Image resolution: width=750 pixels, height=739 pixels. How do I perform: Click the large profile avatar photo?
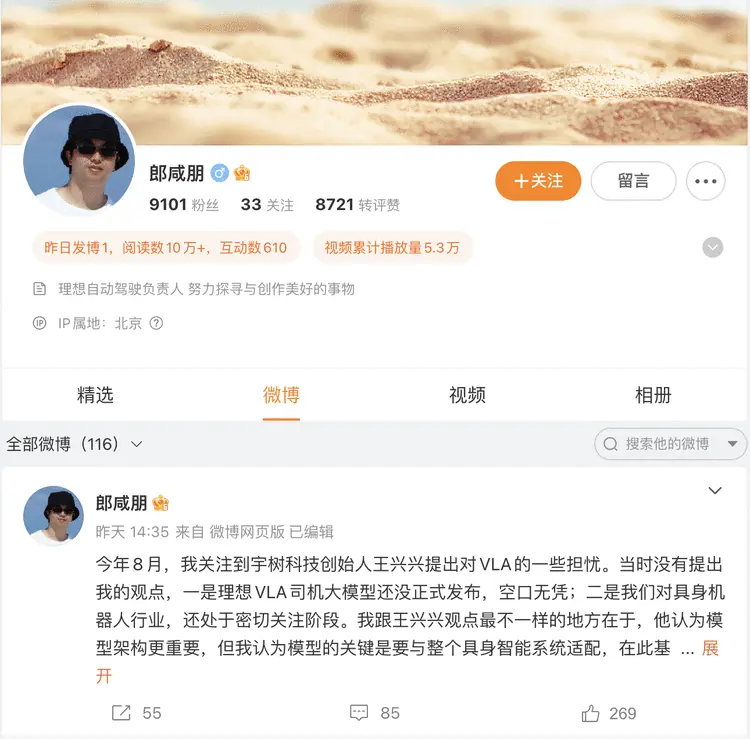coord(79,160)
